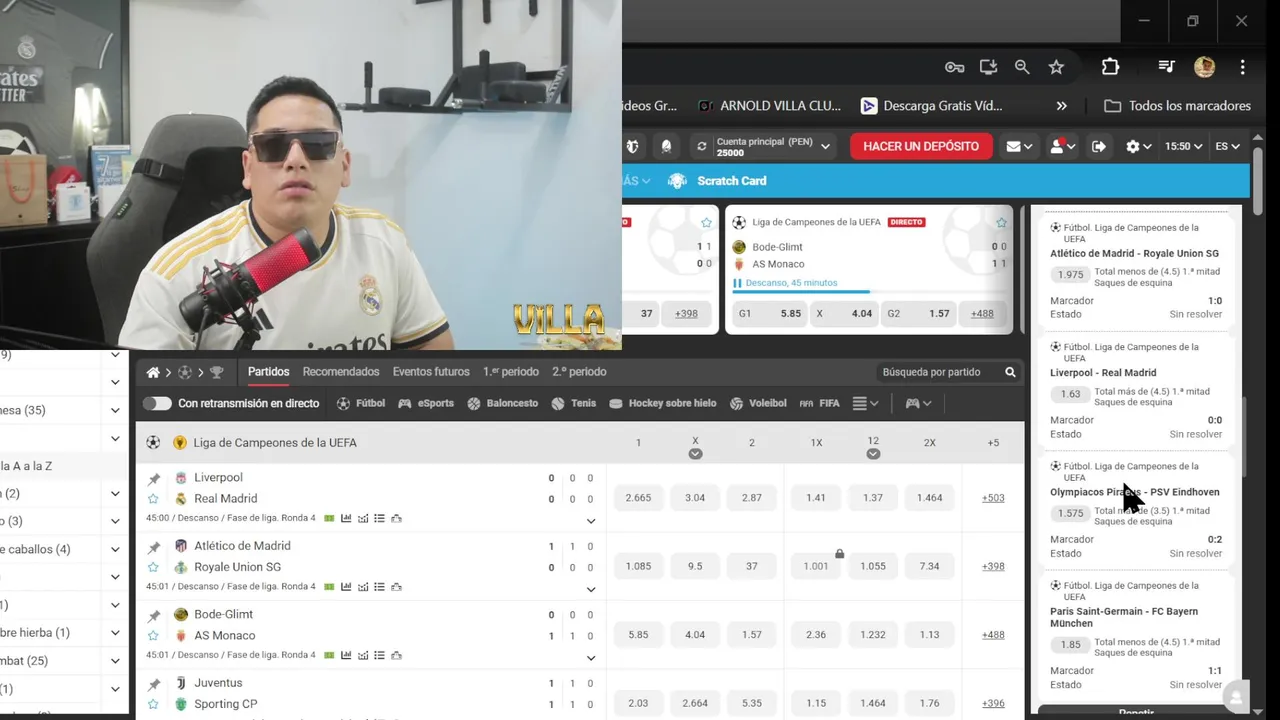
Task: Open more sports list dropdown
Action: 866,403
